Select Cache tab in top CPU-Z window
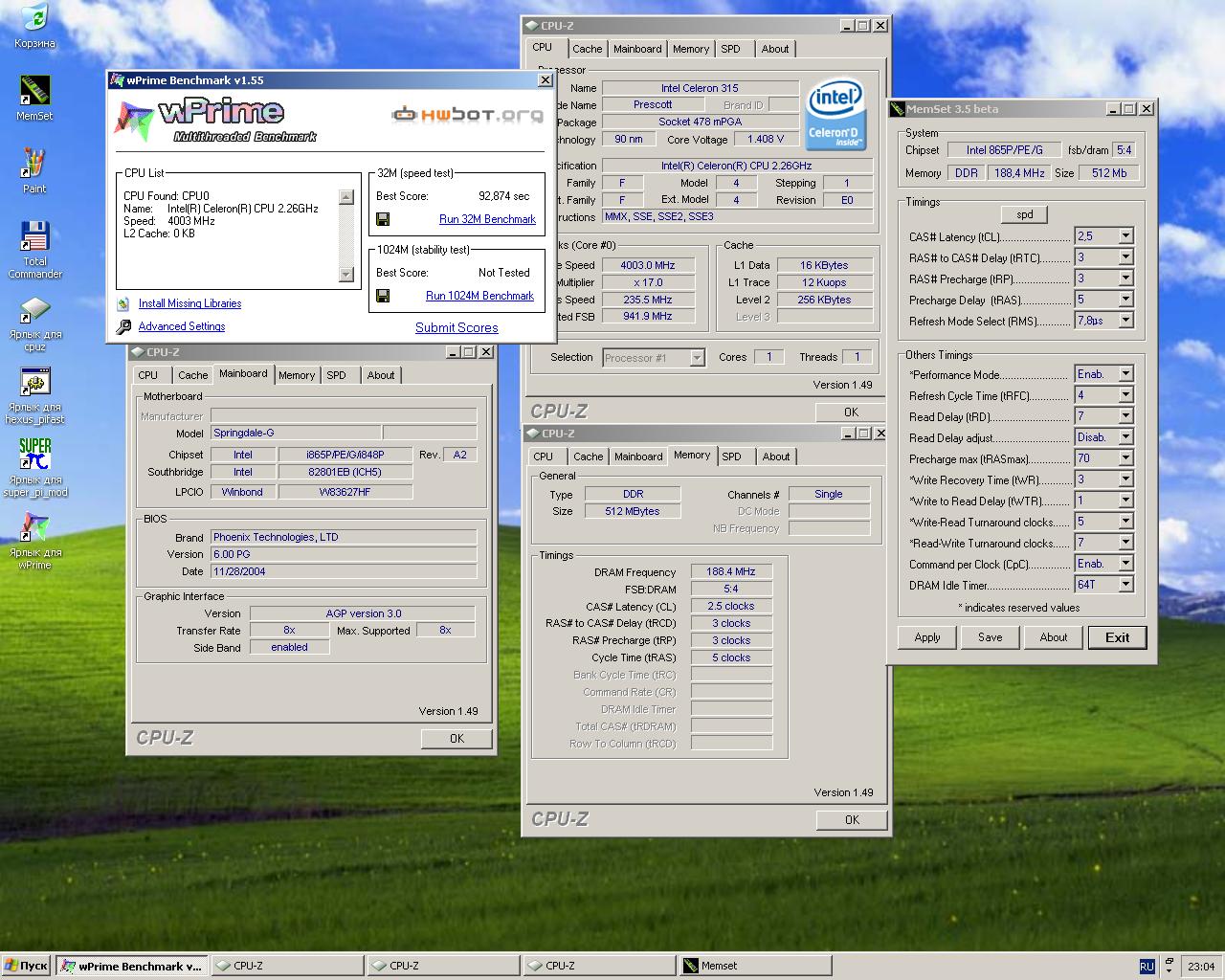This screenshot has height=980, width=1225. [x=588, y=49]
